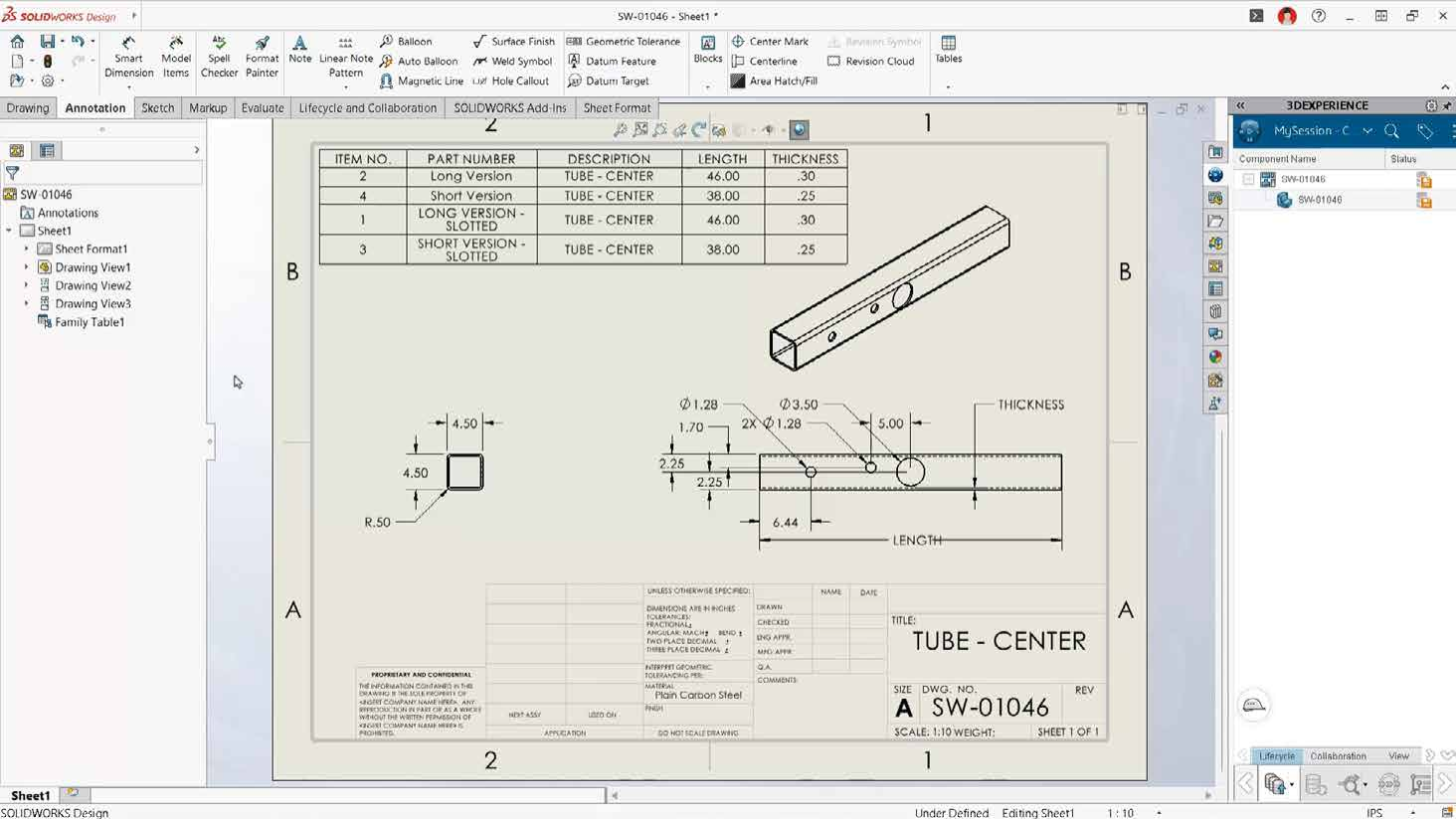Open the Lifecycle and Collaboration tab
This screenshot has width=1456, height=819.
click(367, 107)
